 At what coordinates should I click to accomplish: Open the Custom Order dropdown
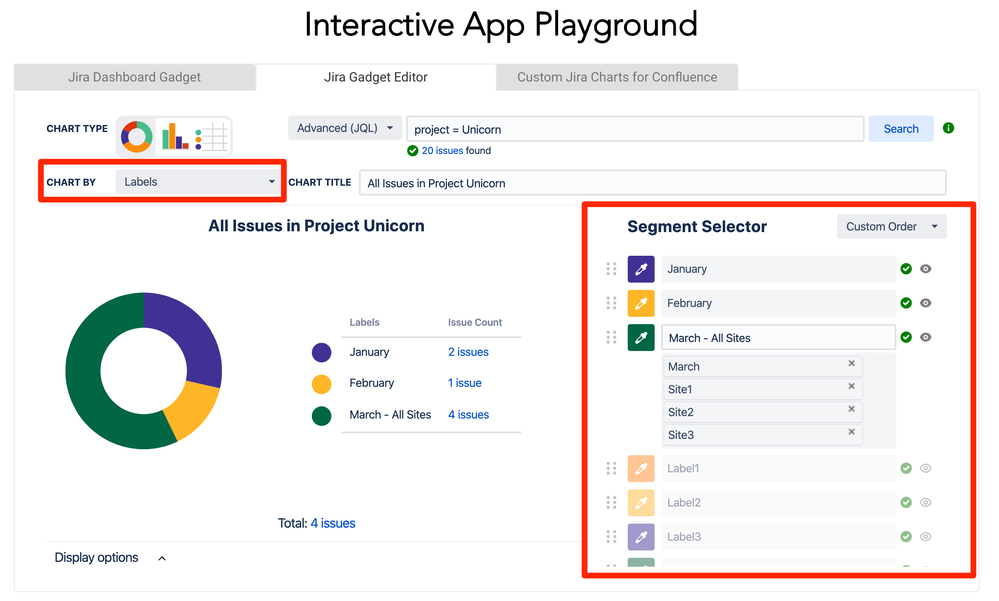point(890,226)
